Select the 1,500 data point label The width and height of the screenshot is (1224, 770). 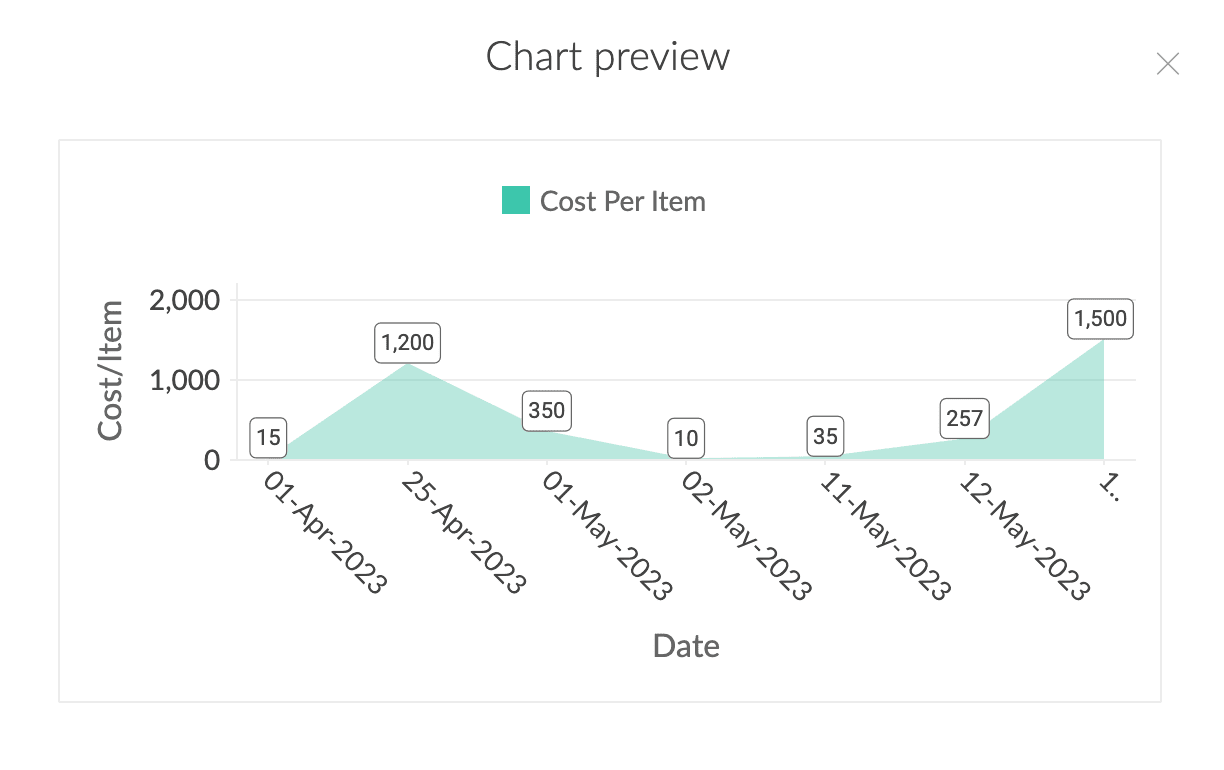tap(1100, 319)
